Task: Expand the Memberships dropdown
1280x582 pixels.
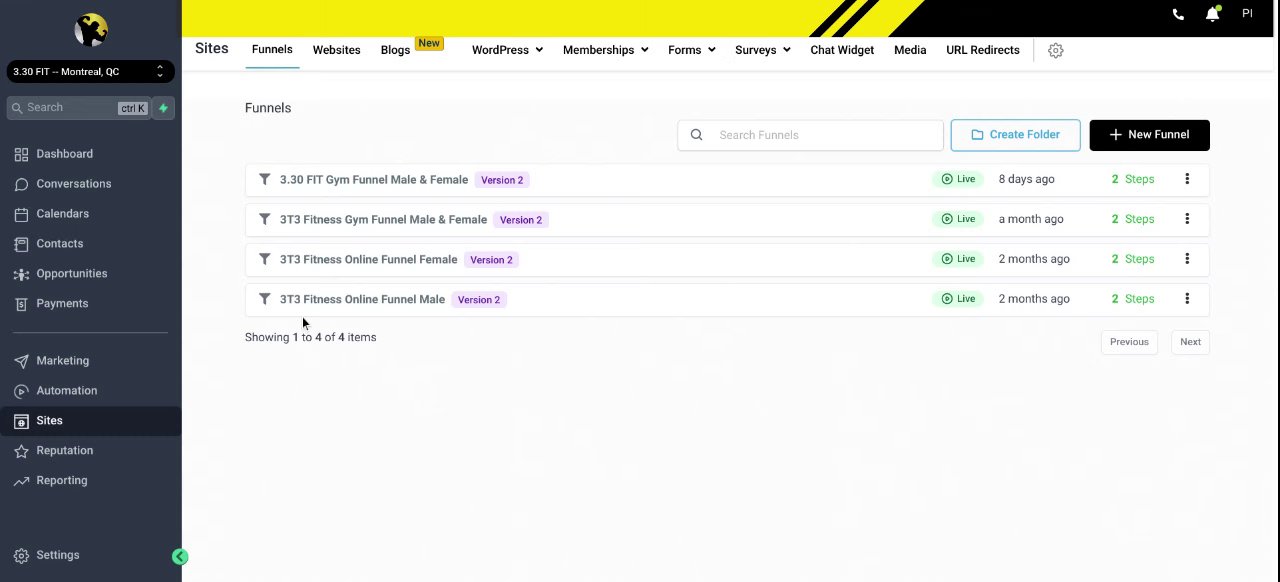Action: 606,50
